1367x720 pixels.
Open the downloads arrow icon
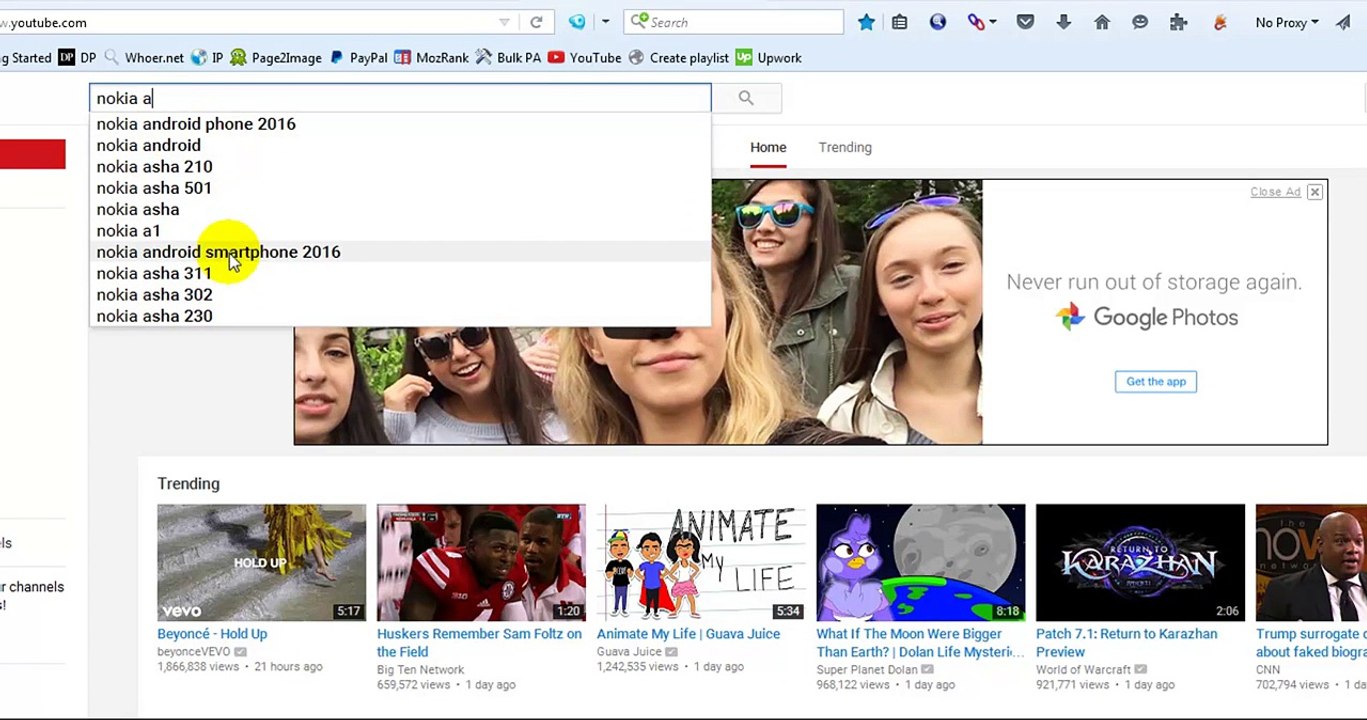(1063, 22)
